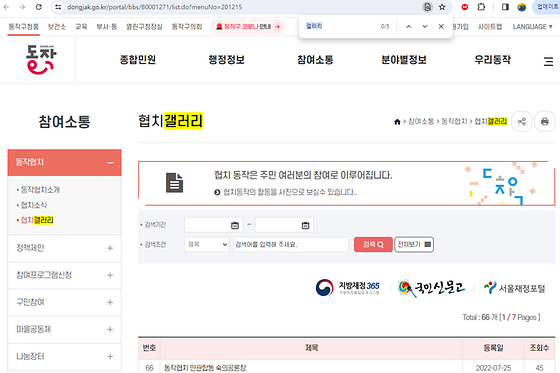Click the 국민신문고 banner logo
The width and height of the screenshot is (560, 373).
[x=431, y=288]
